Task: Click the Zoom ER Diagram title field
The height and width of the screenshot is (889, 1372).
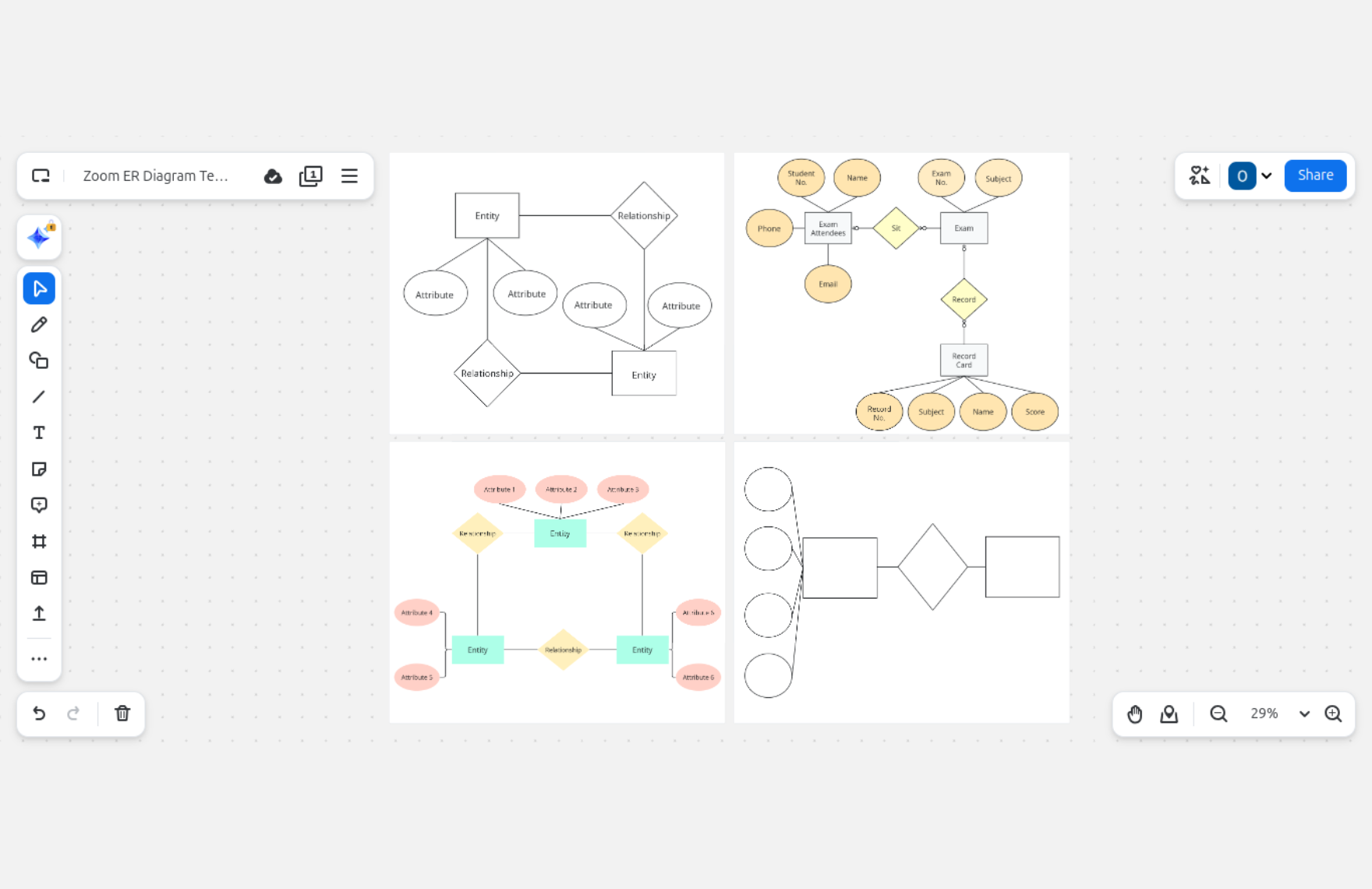Action: tap(156, 176)
